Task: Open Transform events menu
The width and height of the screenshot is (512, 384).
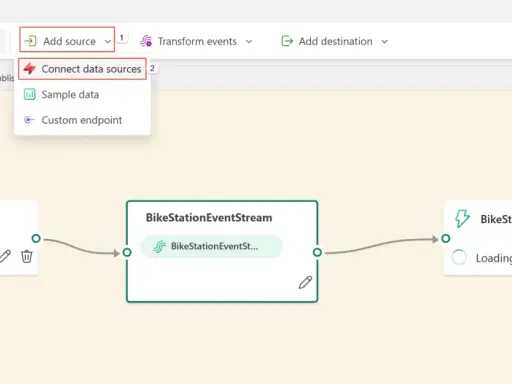Action: pyautogui.click(x=196, y=41)
